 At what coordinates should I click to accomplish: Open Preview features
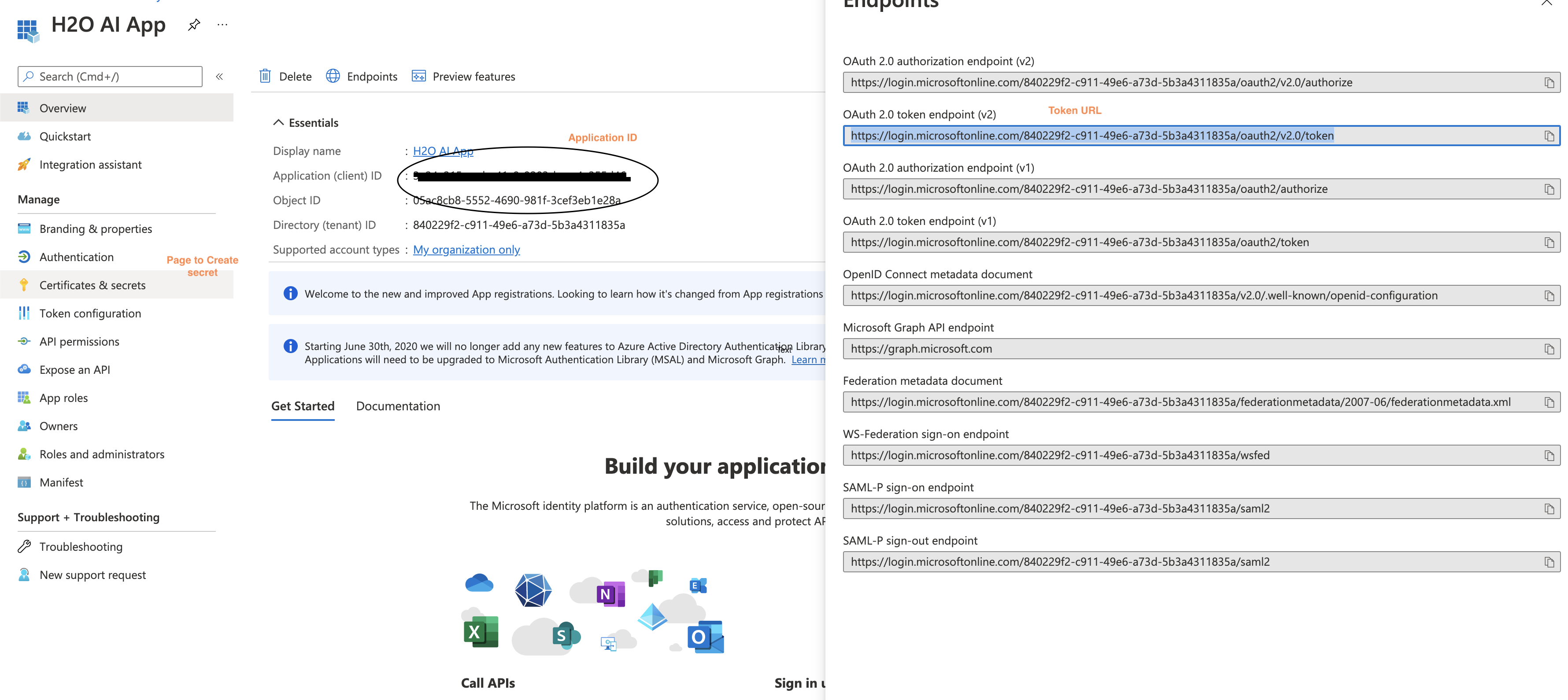pyautogui.click(x=463, y=76)
